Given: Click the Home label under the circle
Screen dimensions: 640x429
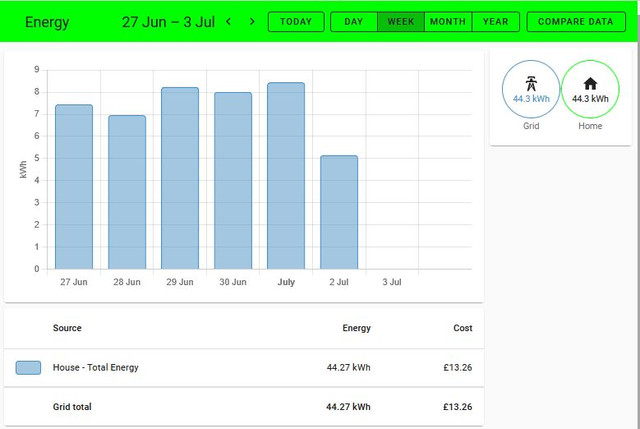Looking at the screenshot, I should [x=590, y=126].
